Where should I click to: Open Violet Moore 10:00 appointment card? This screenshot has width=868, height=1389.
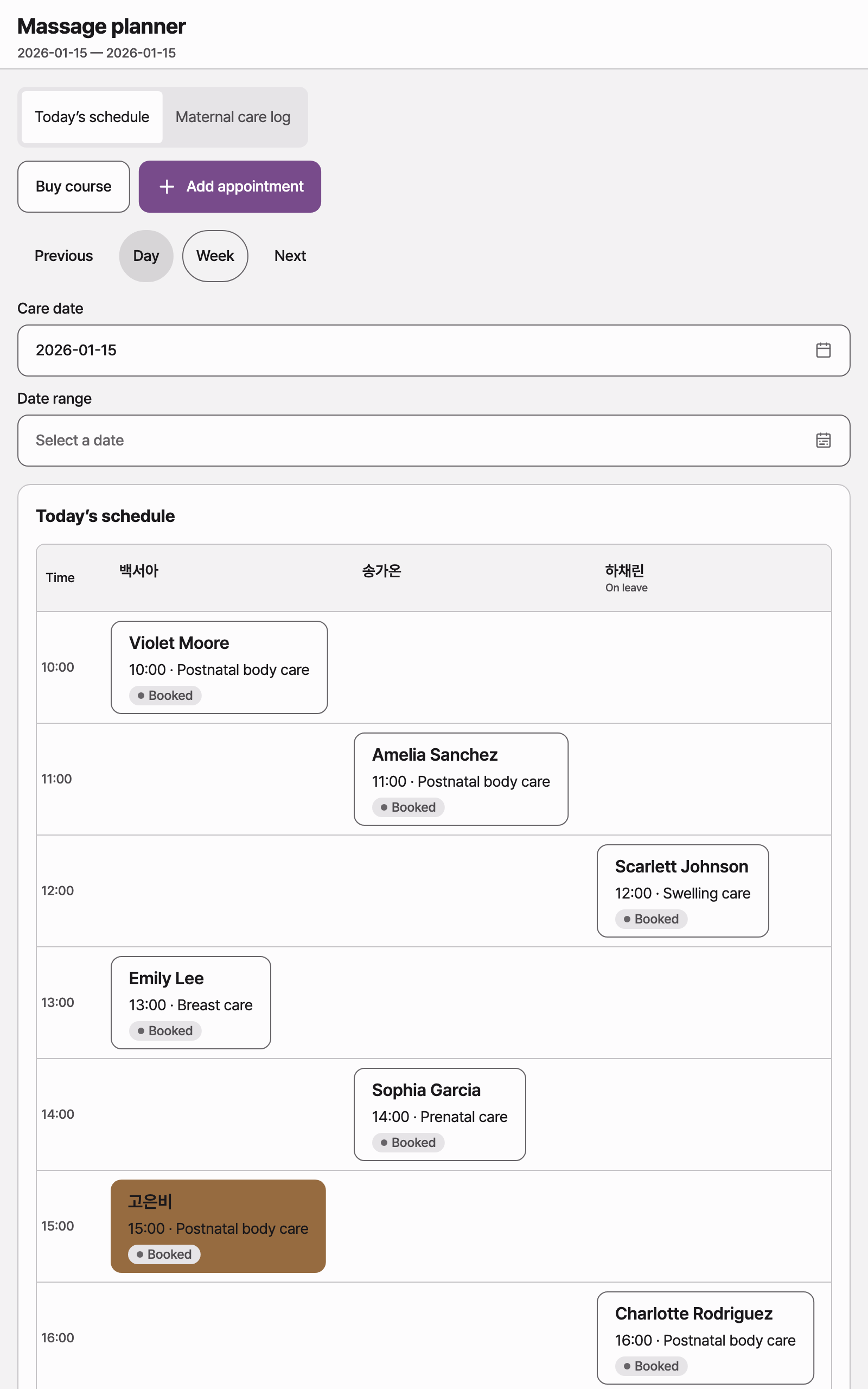pyautogui.click(x=219, y=667)
